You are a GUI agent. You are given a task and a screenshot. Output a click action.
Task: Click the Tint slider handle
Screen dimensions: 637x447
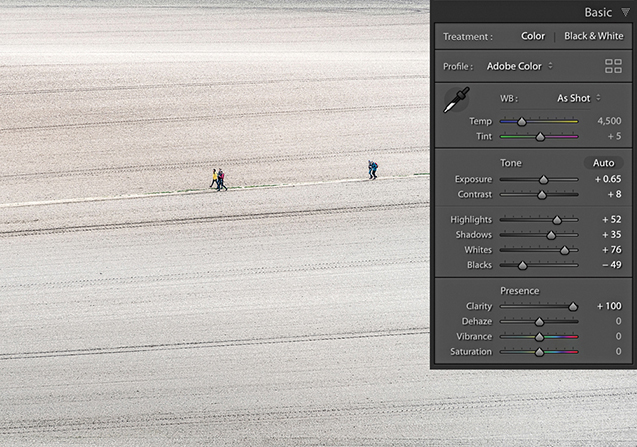tap(540, 136)
